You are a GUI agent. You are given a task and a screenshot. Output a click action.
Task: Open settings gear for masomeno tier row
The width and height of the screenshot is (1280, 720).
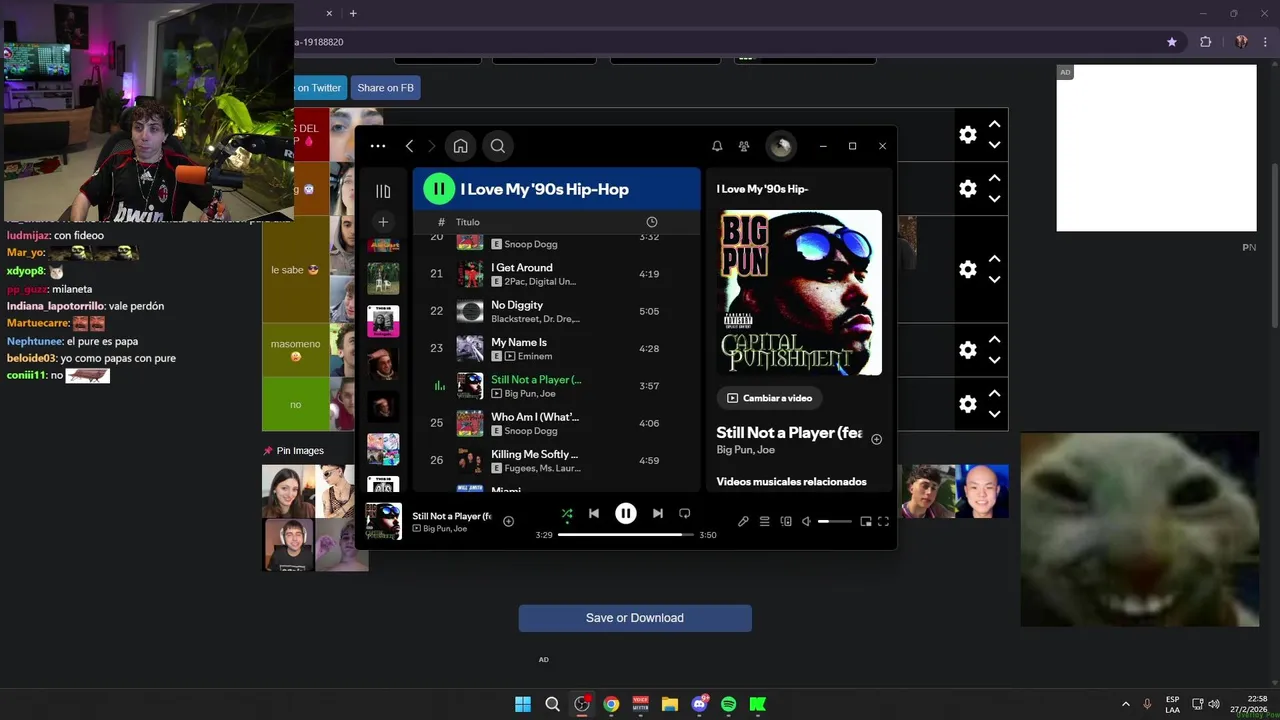coord(968,350)
